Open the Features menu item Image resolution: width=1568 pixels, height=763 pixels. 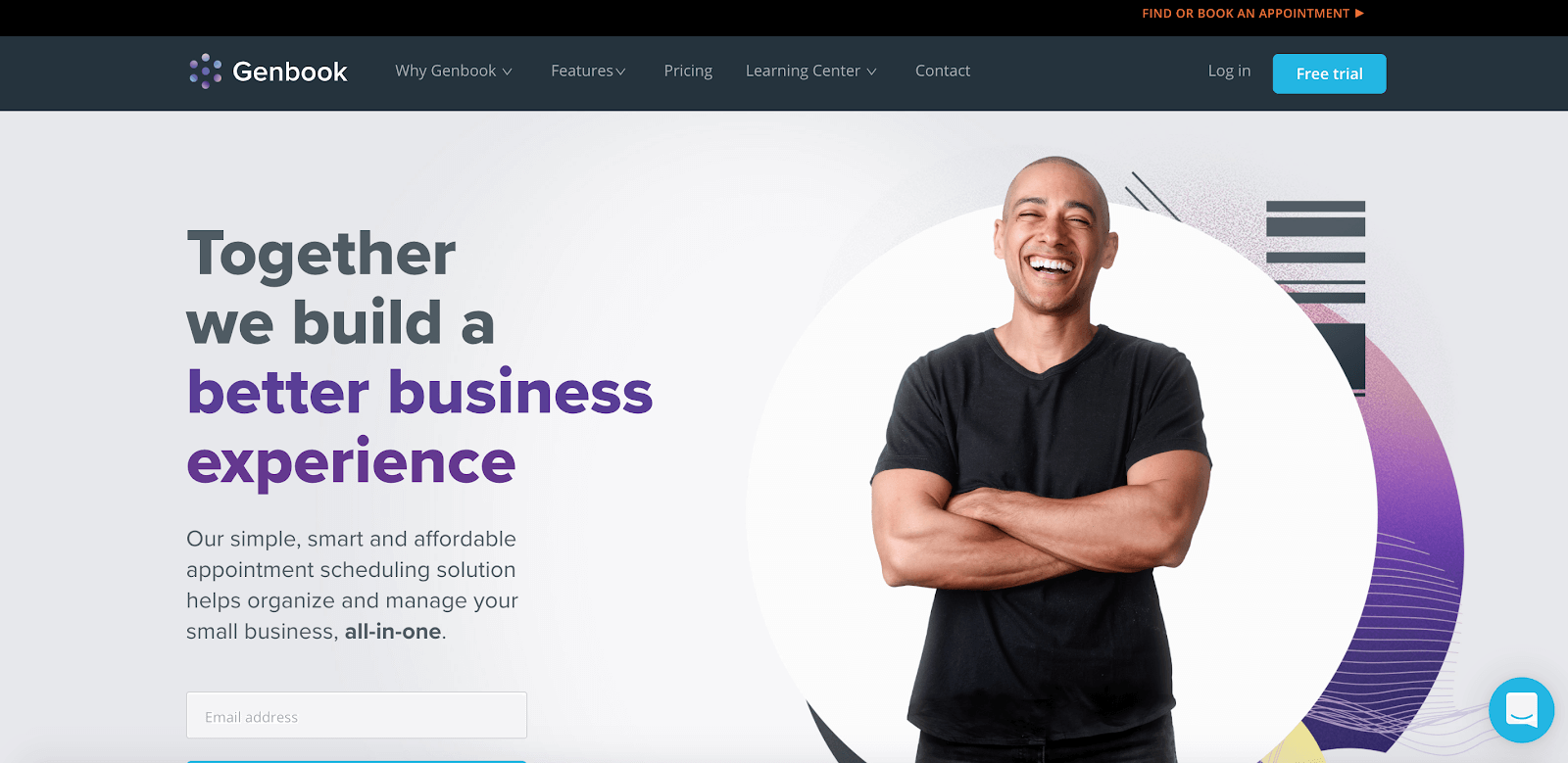[x=588, y=71]
